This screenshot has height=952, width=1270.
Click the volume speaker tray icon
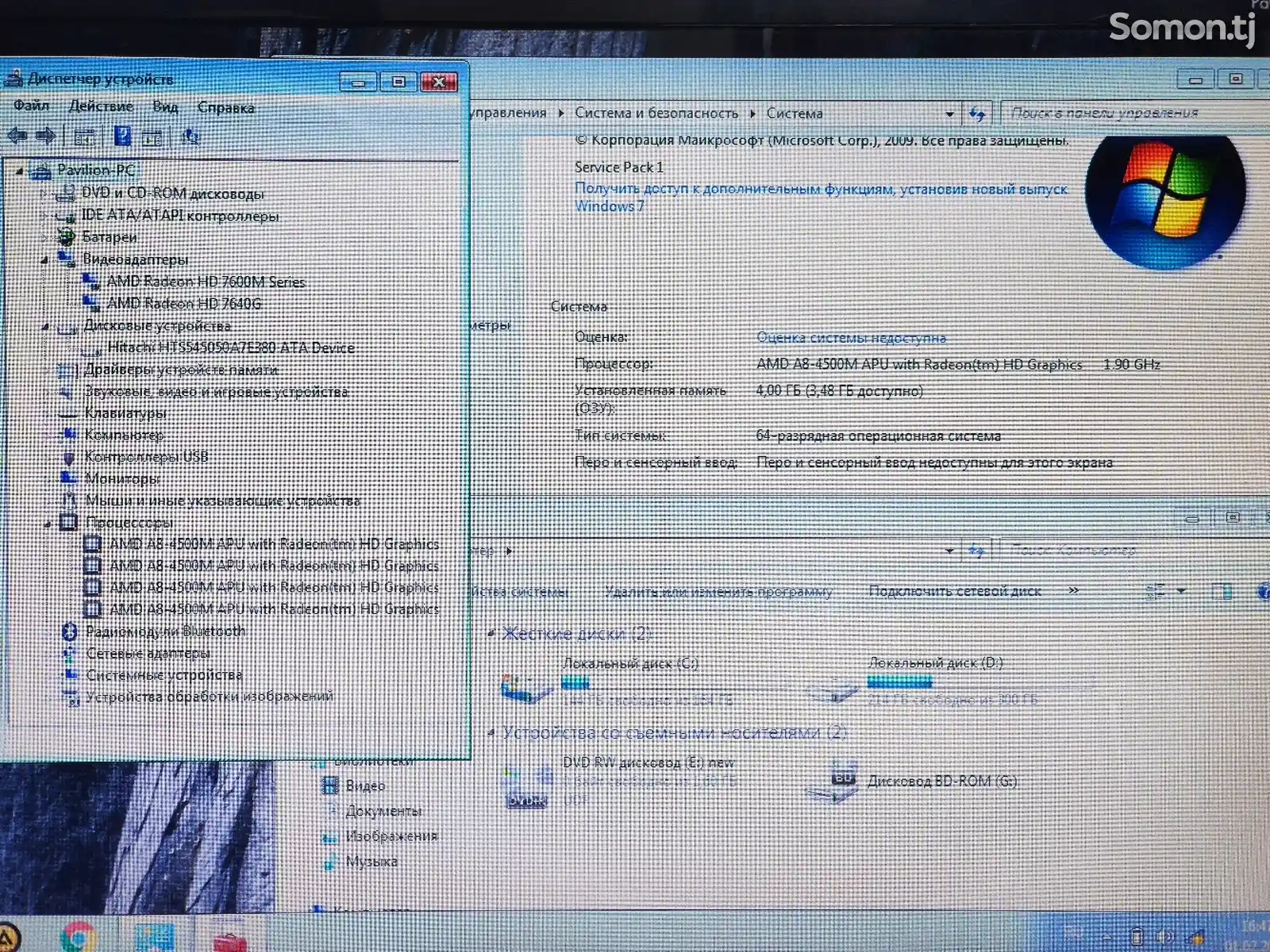coord(1164,936)
